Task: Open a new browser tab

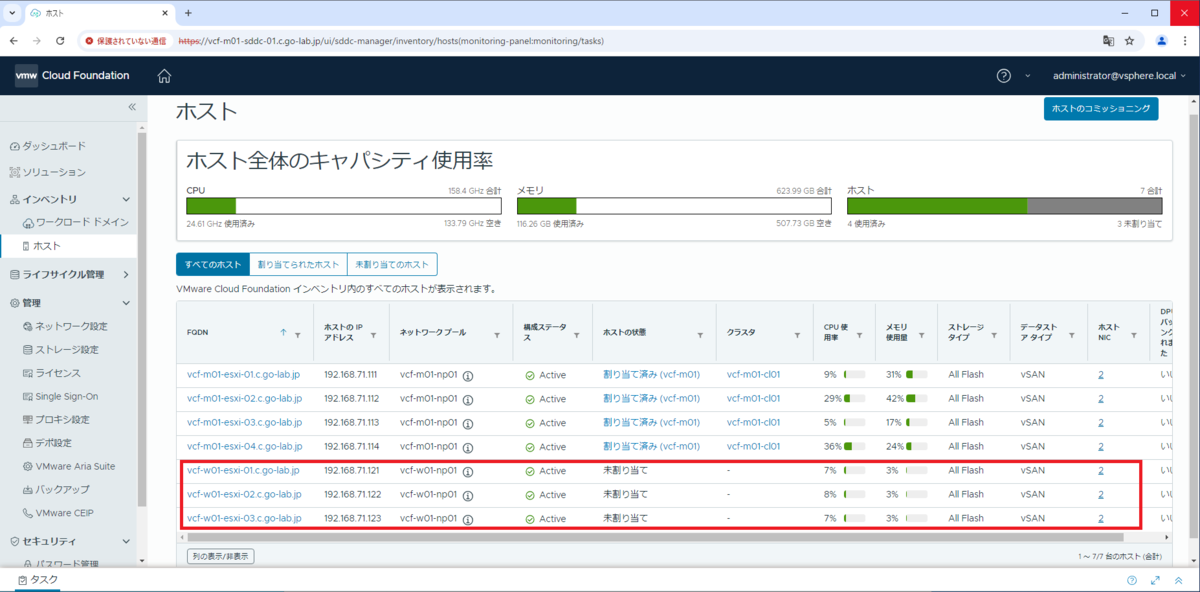Action: pyautogui.click(x=187, y=13)
